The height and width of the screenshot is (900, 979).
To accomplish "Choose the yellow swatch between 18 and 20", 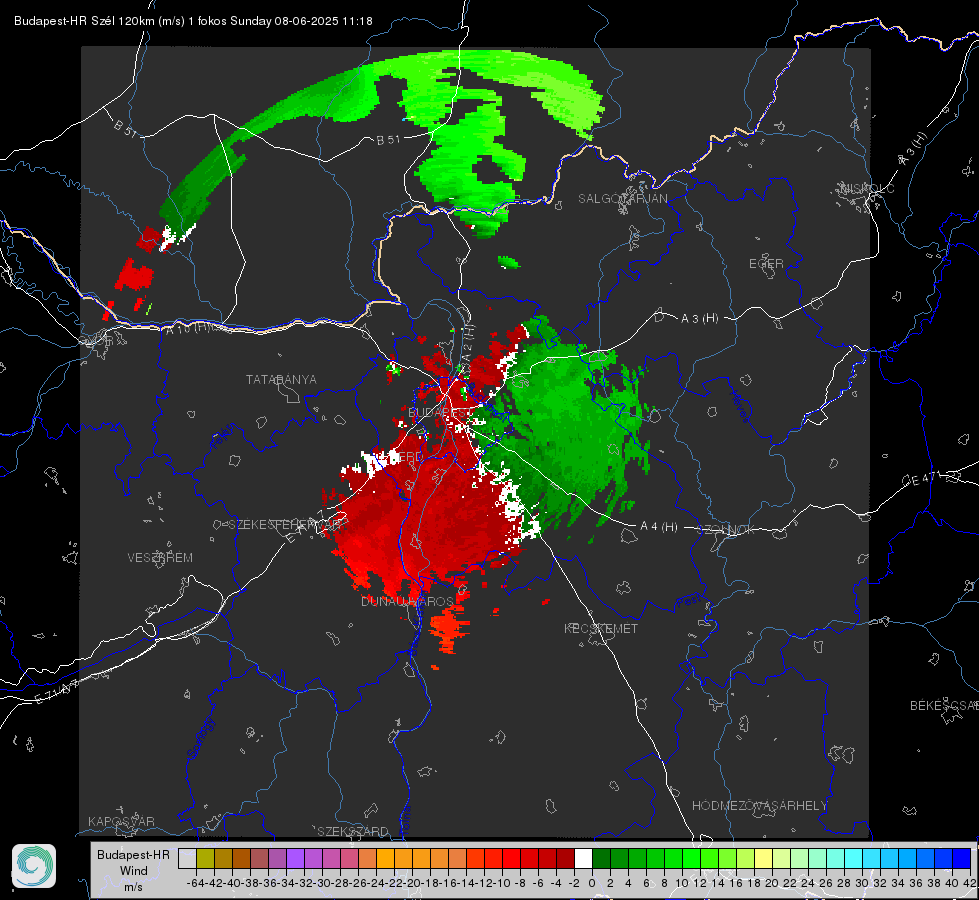I will tap(764, 858).
